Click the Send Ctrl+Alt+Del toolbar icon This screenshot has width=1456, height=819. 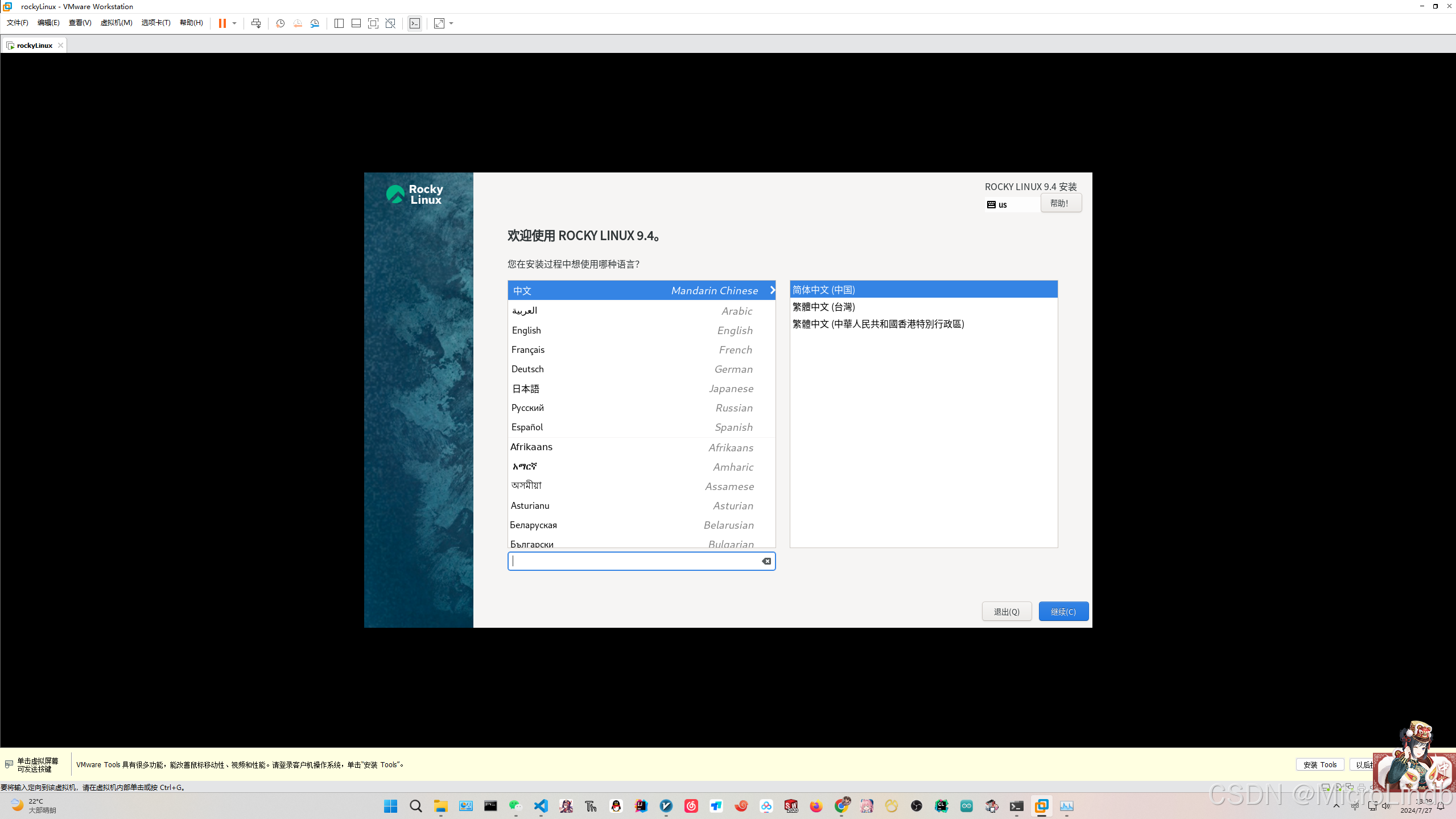(256, 23)
